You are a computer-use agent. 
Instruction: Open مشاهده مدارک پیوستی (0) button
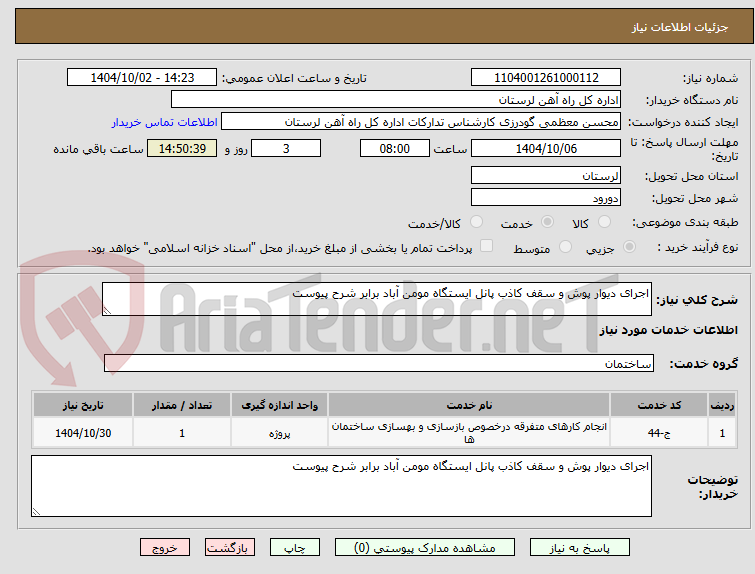pos(425,548)
